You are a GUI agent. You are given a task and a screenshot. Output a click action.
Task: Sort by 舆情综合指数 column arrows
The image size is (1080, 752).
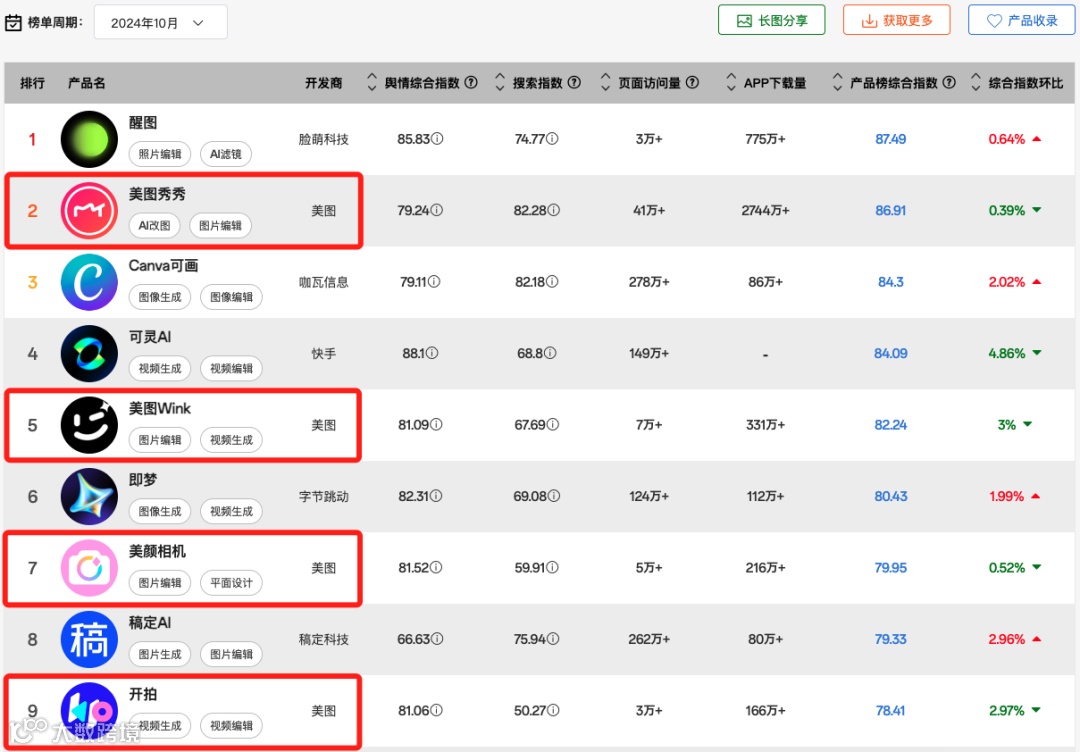[372, 83]
